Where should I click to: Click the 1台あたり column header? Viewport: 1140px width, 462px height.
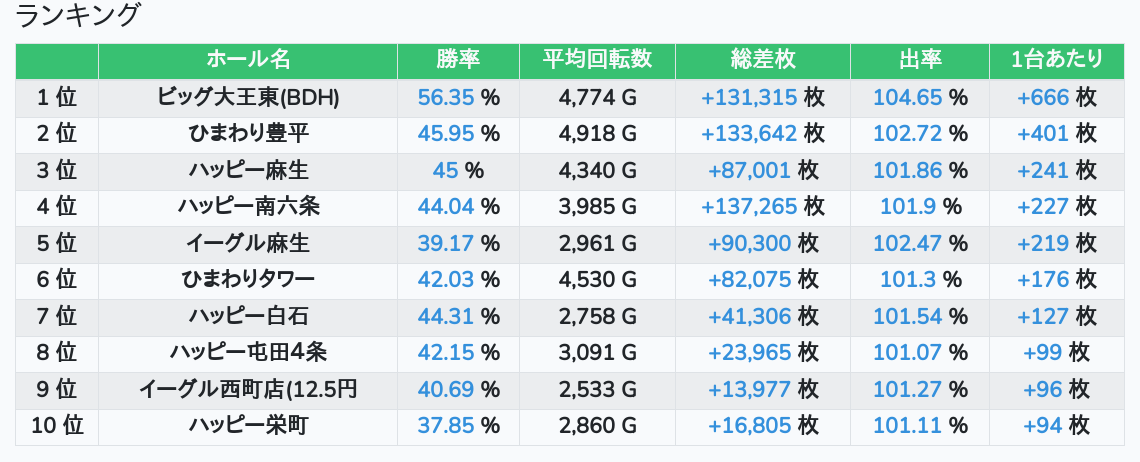click(1057, 60)
